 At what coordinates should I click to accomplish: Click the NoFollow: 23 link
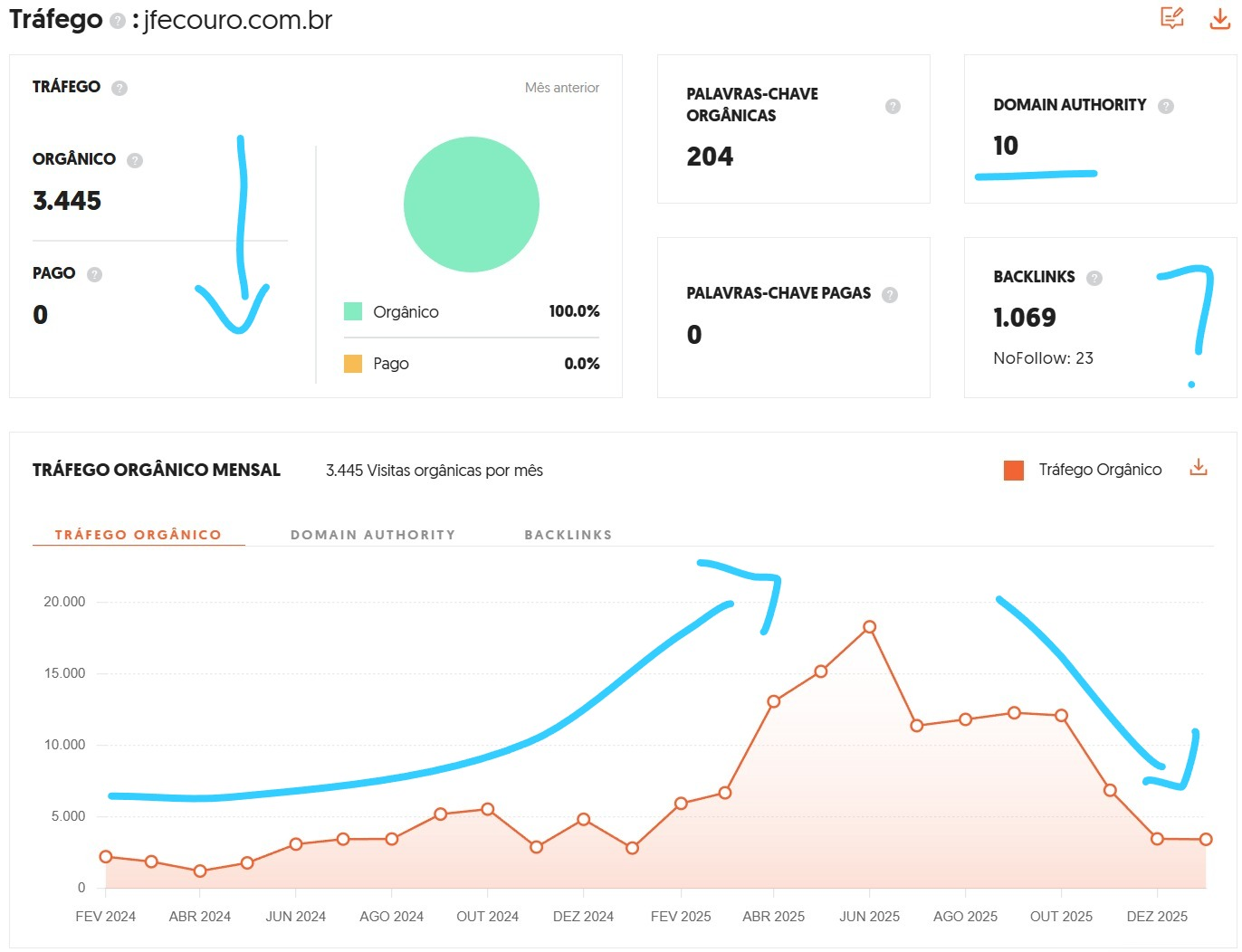coord(1043,357)
